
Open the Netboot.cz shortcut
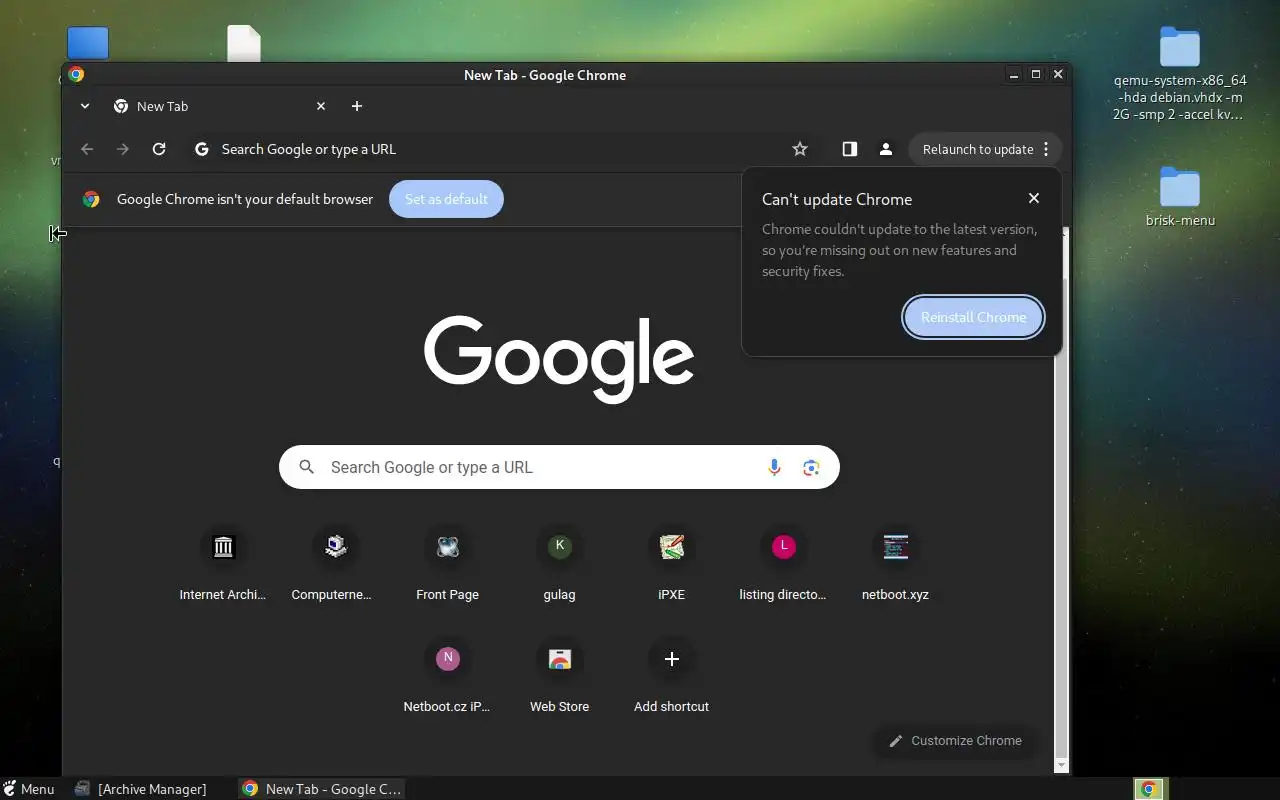[x=447, y=677]
